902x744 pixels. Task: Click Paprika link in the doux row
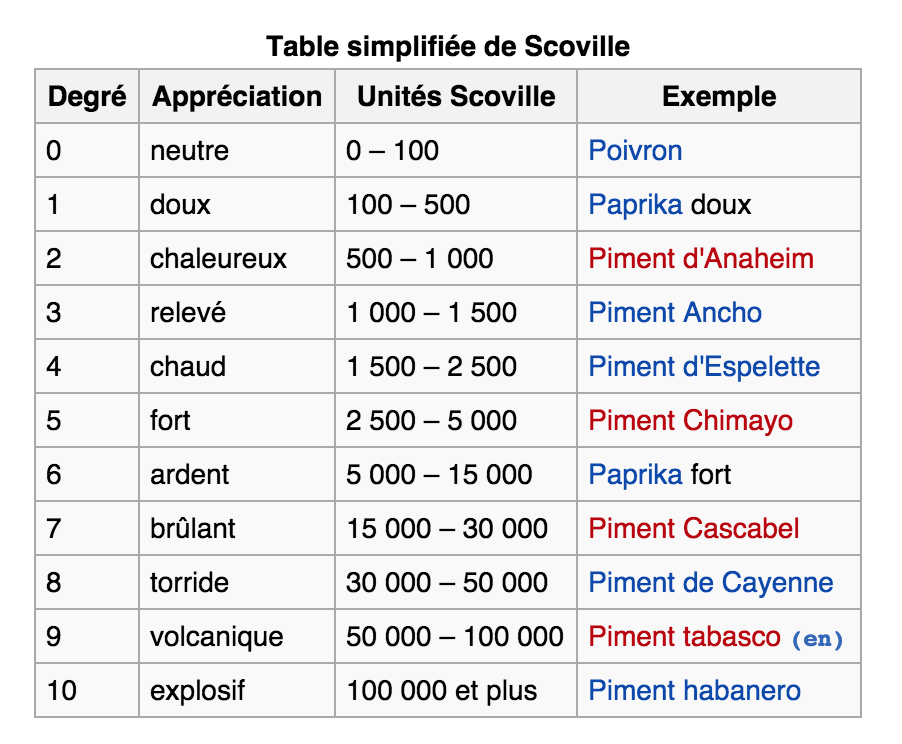(635, 205)
